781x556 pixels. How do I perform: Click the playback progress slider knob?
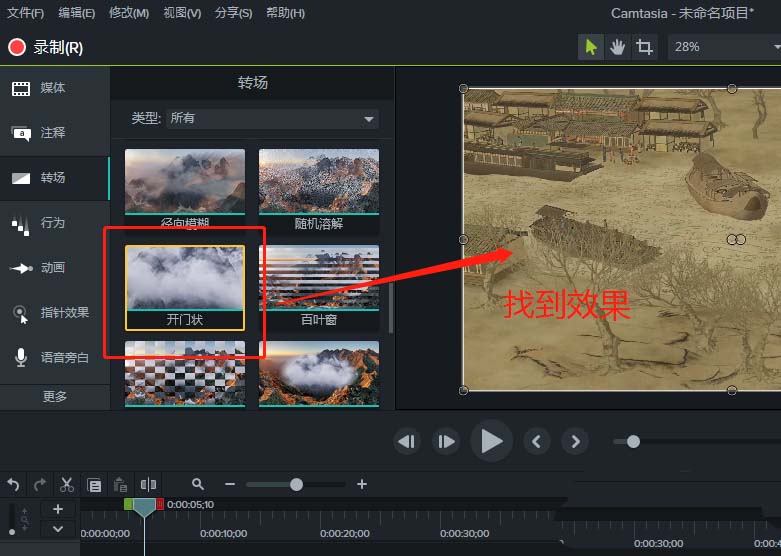pos(633,441)
